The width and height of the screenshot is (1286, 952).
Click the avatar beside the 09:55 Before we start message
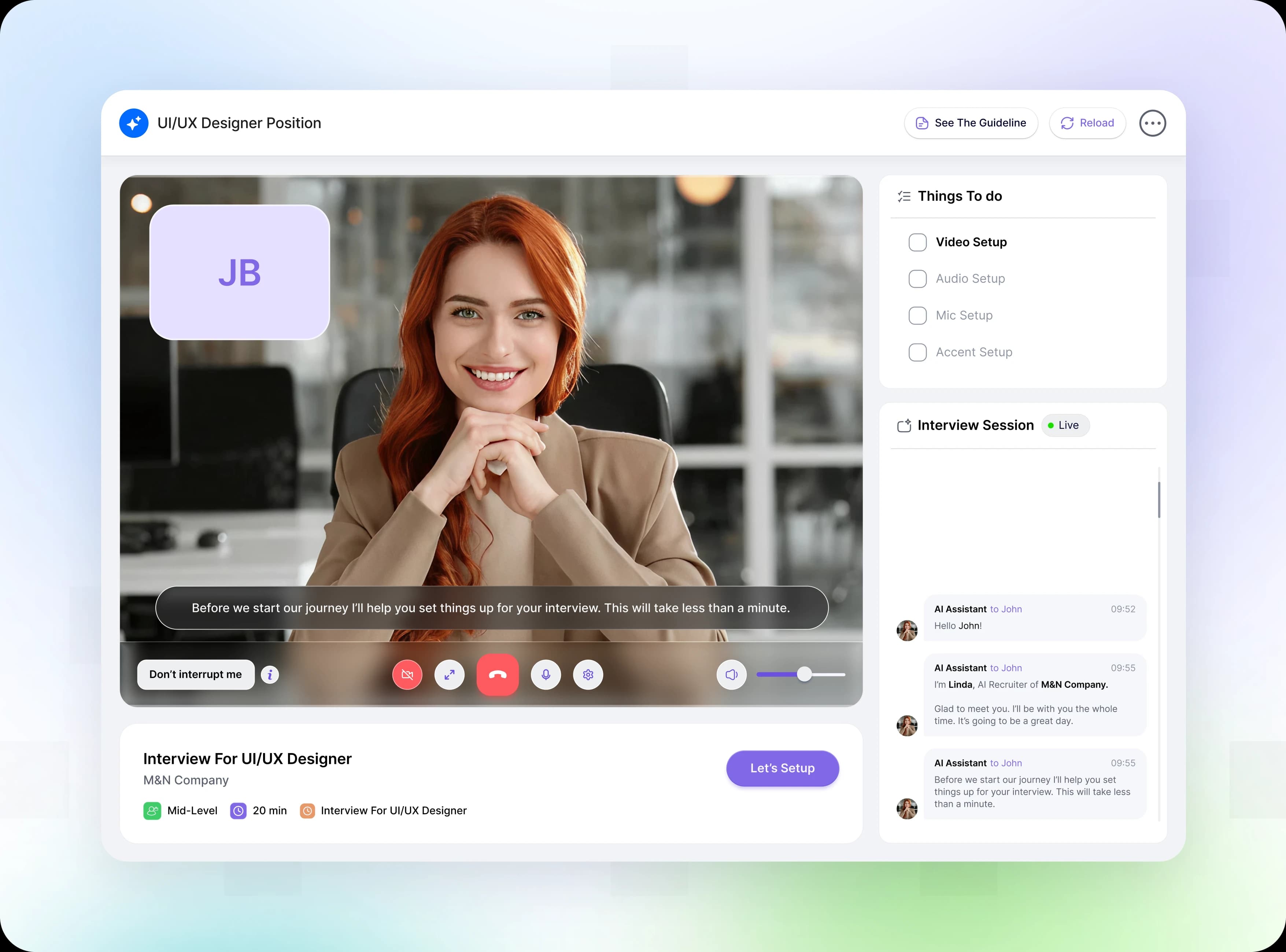(907, 808)
